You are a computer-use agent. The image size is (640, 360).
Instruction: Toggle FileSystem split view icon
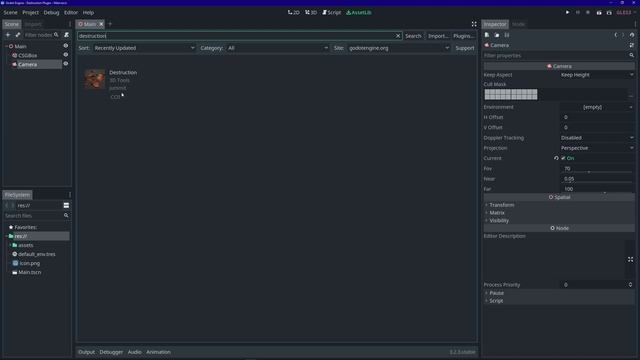click(x=66, y=205)
